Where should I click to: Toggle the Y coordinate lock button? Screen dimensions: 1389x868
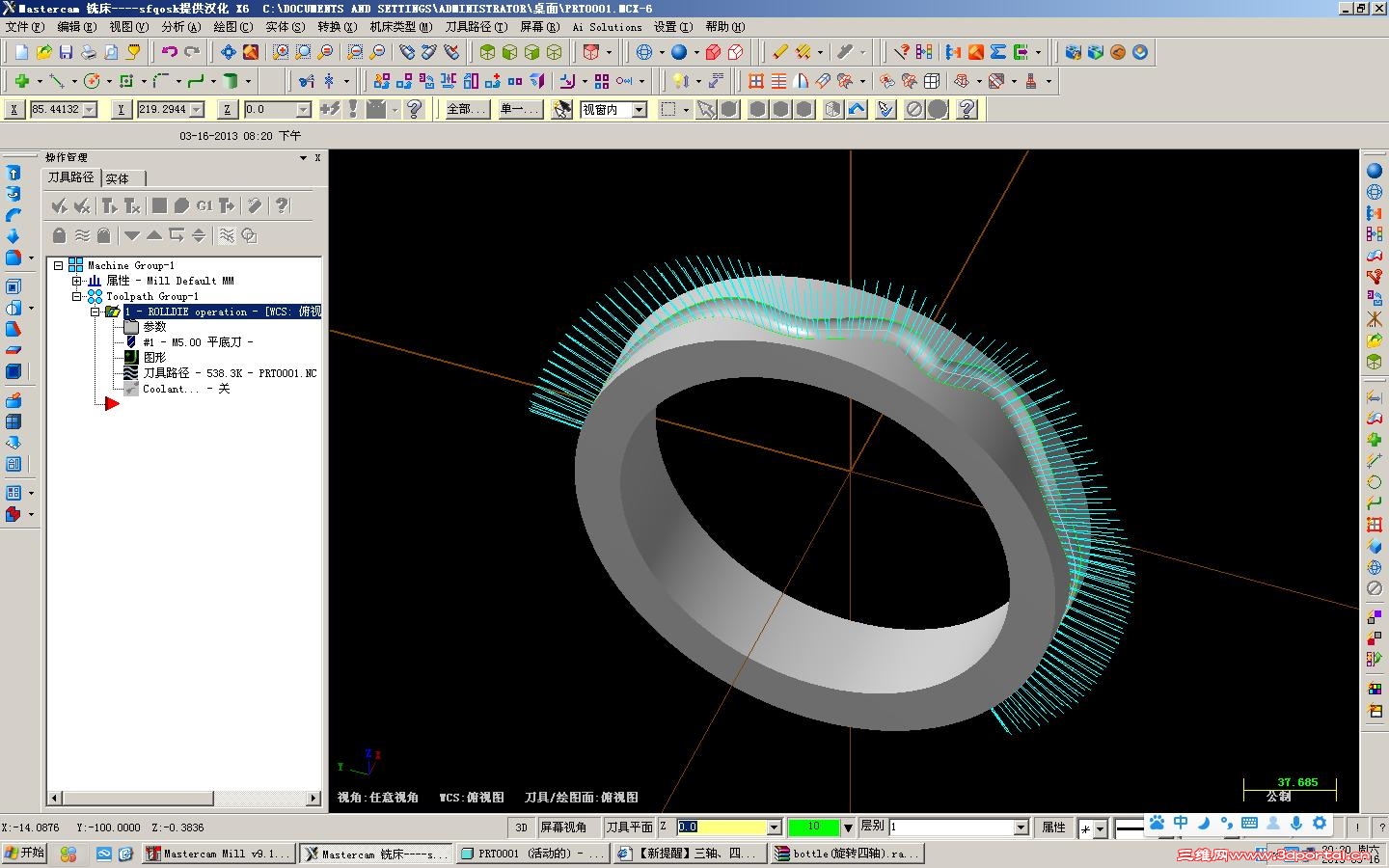click(121, 109)
